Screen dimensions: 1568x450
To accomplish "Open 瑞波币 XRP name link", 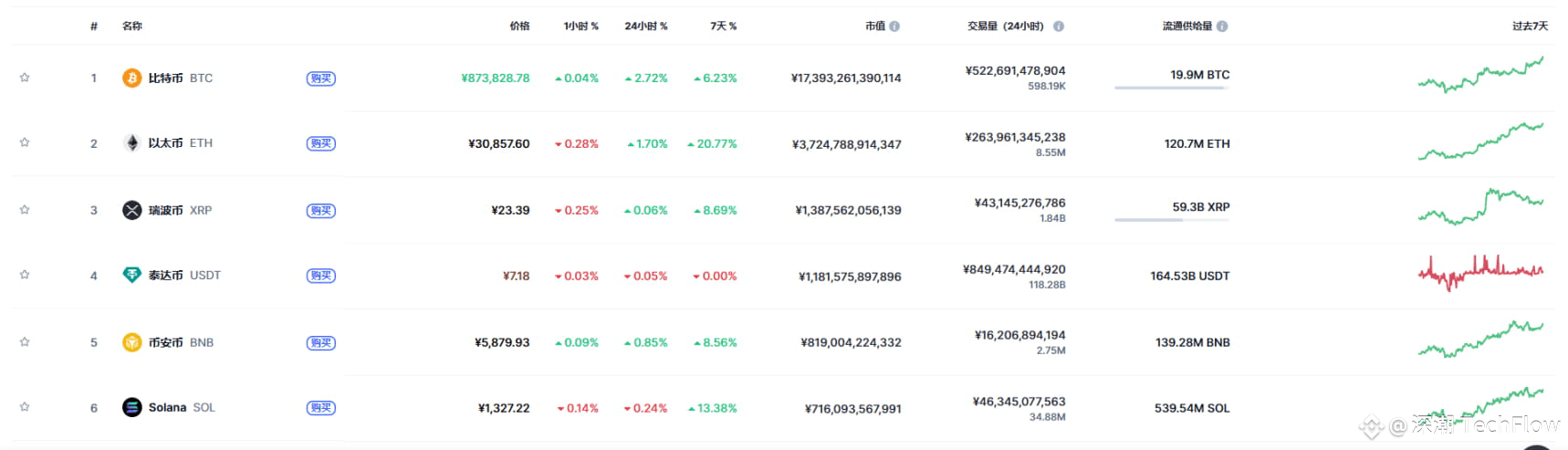I will [180, 211].
